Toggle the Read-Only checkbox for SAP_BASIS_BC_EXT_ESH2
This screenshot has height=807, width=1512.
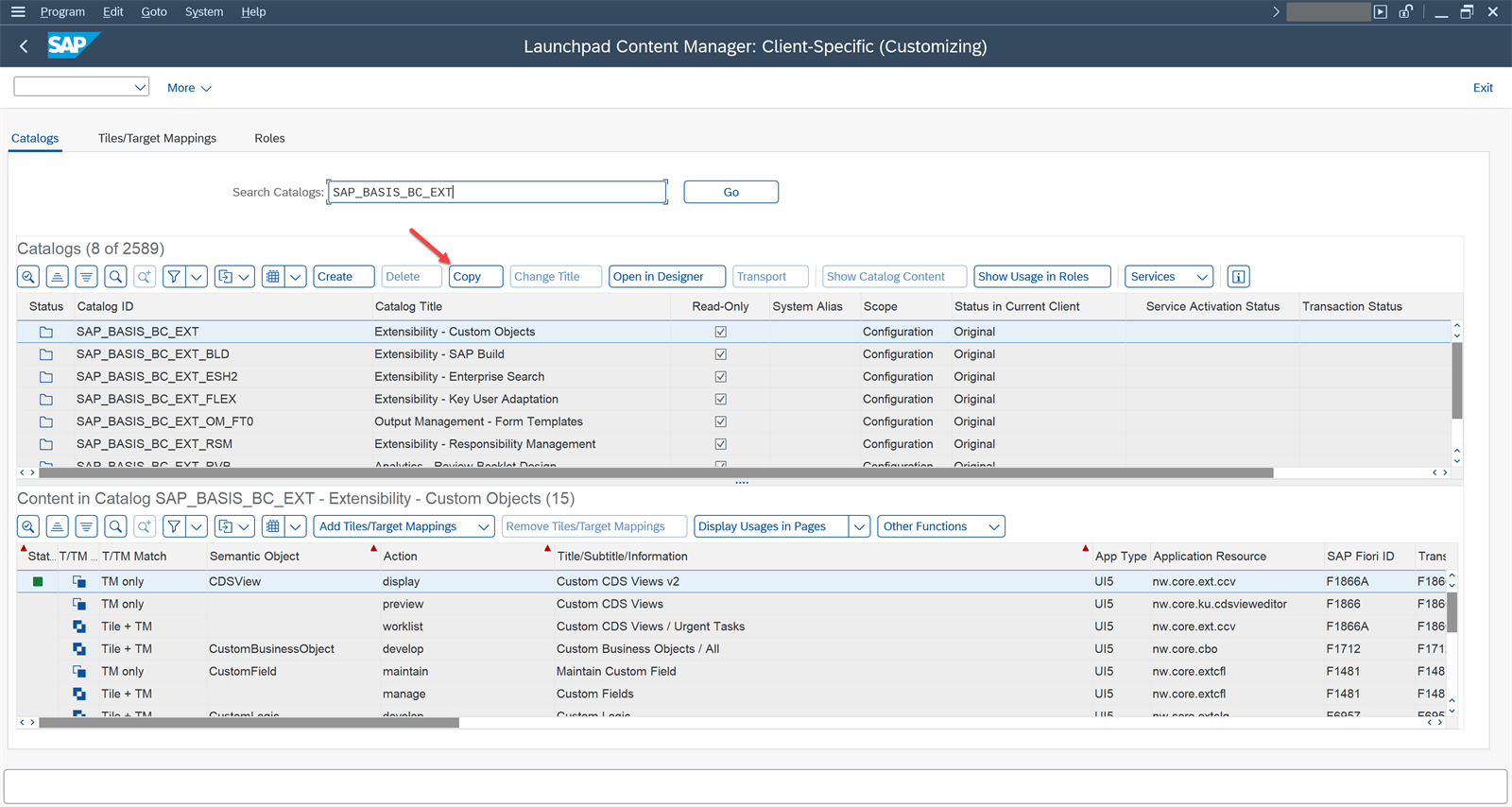click(721, 377)
